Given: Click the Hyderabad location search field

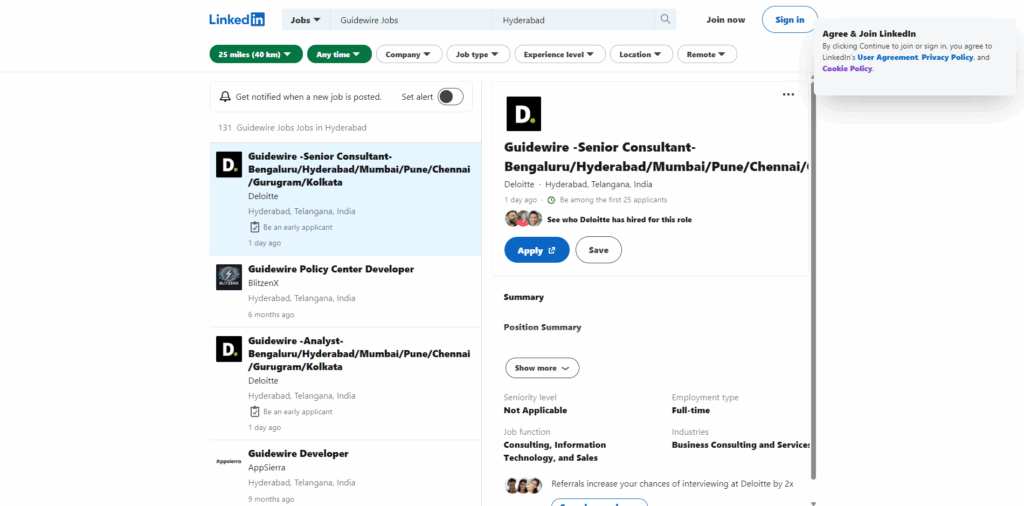Looking at the screenshot, I should (573, 20).
